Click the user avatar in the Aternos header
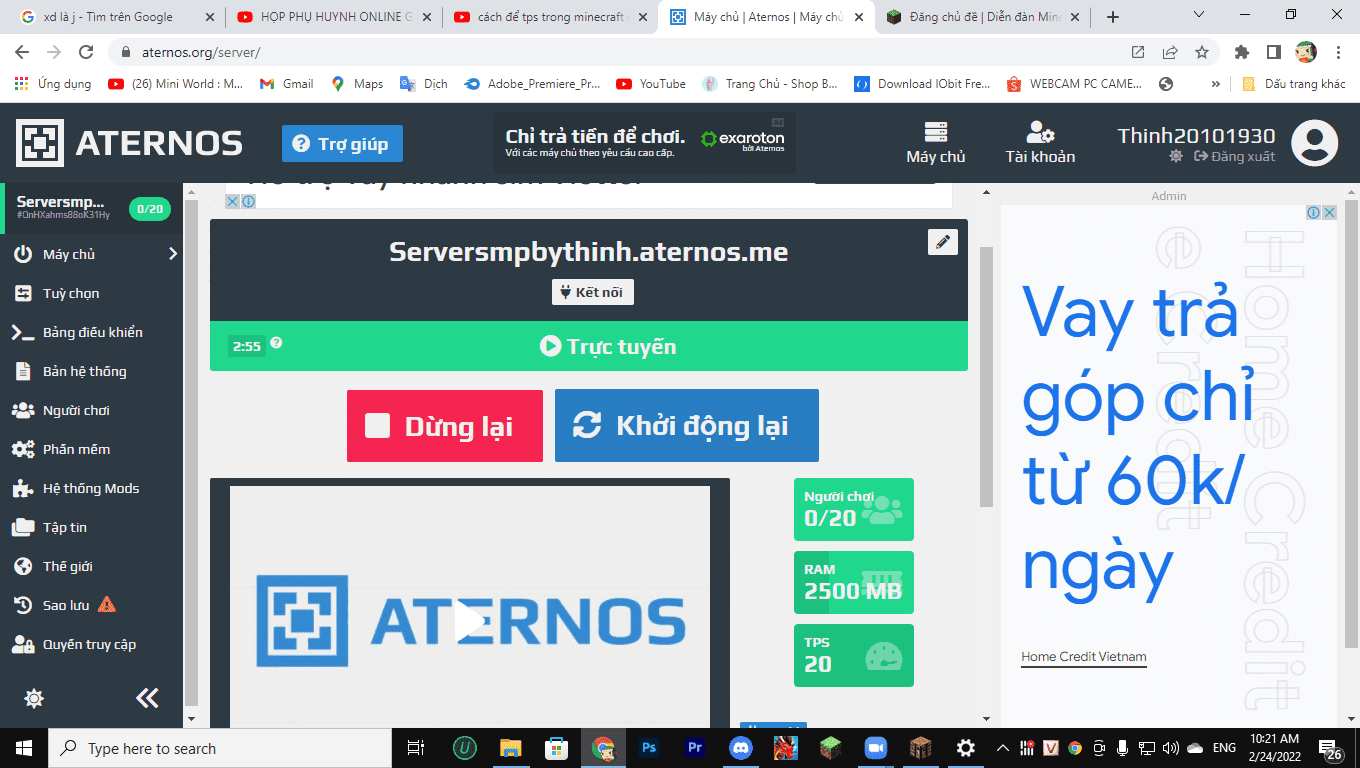 (1314, 143)
